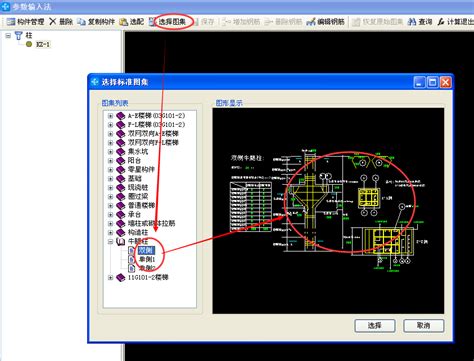Click the 恢复原始图集 toolbar icon

coord(357,22)
